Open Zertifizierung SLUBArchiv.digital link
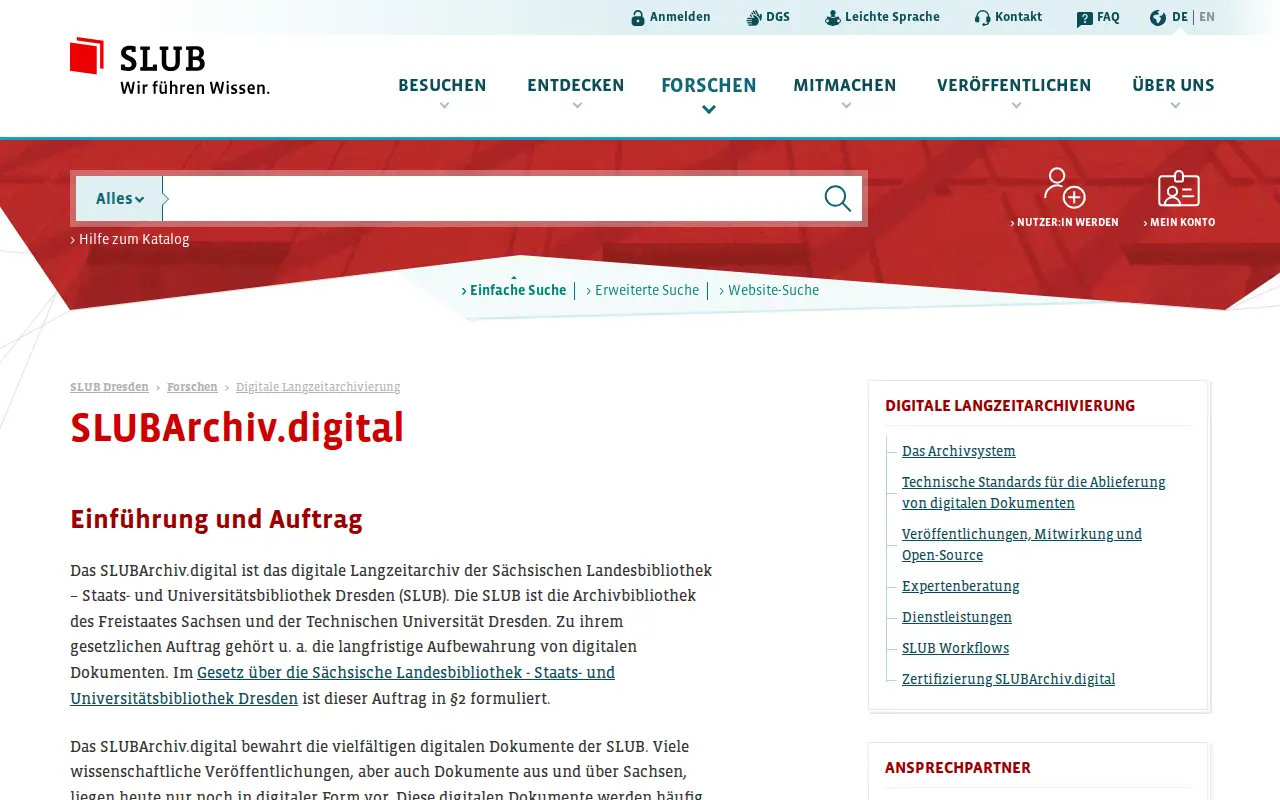The image size is (1280, 800). point(1008,679)
